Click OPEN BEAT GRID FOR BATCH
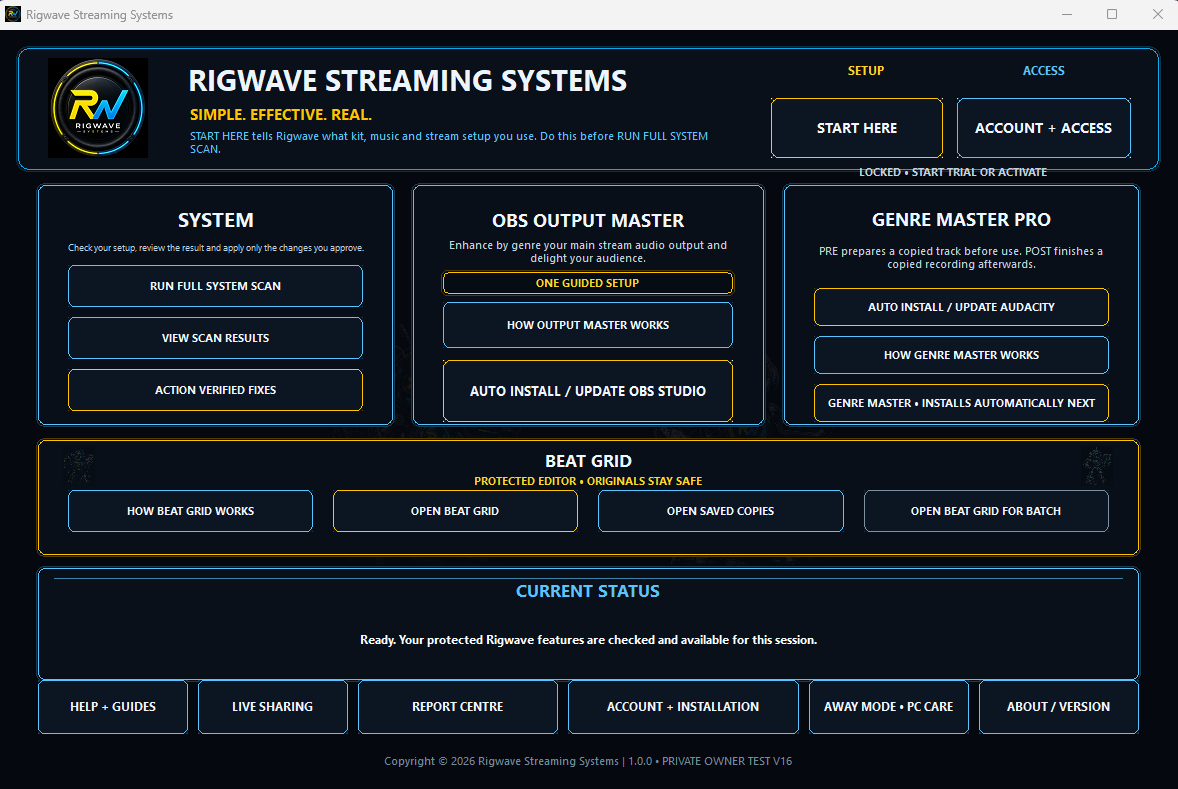Screen dimensions: 1178x789 [x=986, y=511]
